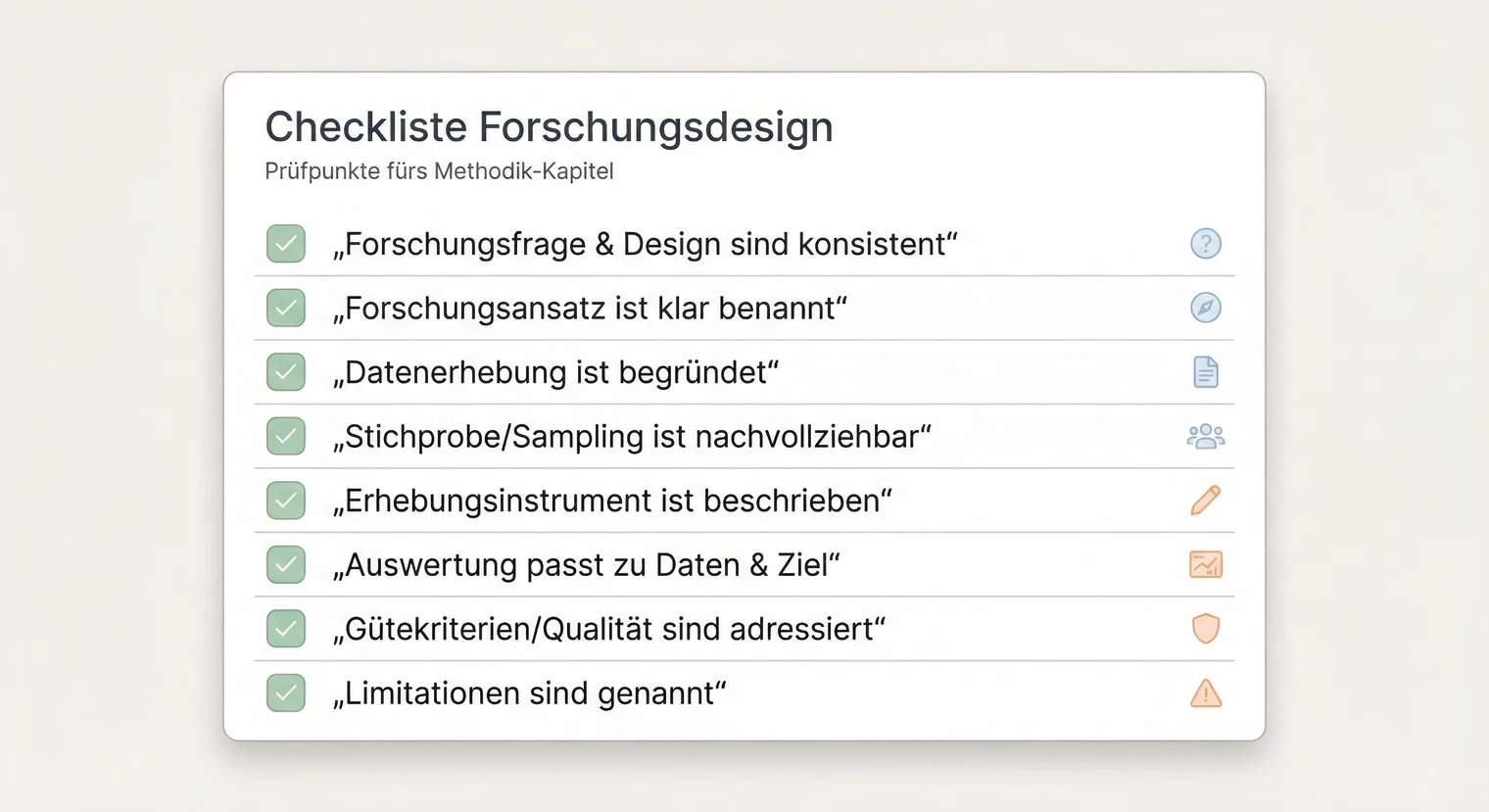Toggle the checkbox for 'Auswertung passt zu Daten & Ziel'
Viewport: 1489px width, 812px height.
(285, 564)
